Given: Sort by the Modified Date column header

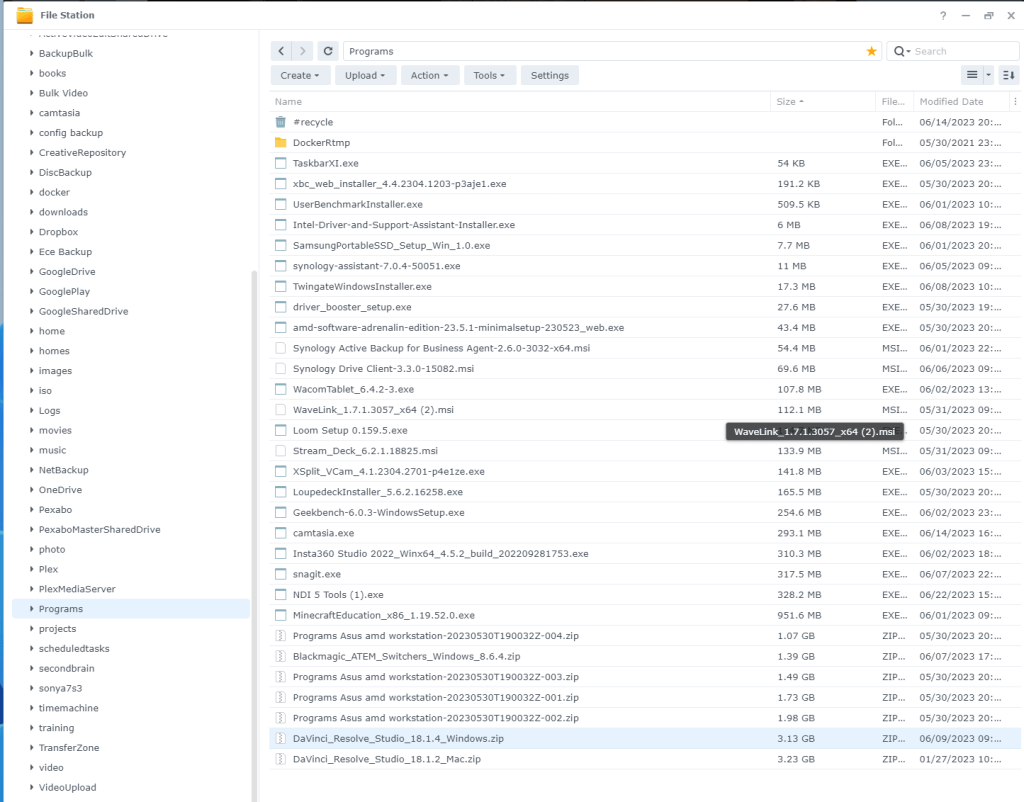Looking at the screenshot, I should 960,101.
